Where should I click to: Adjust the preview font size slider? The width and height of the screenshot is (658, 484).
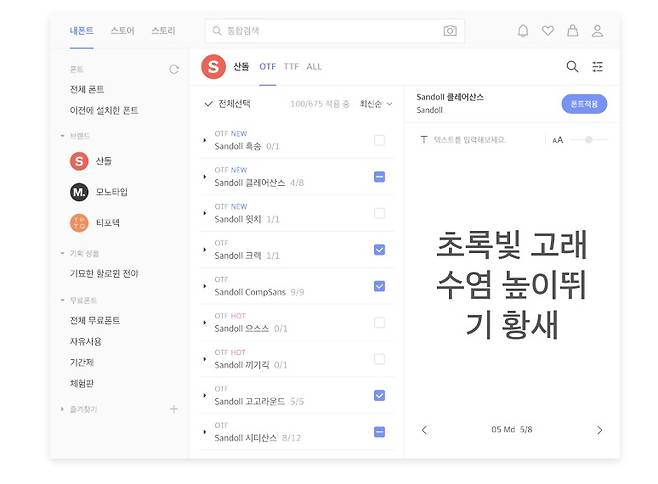click(x=588, y=139)
